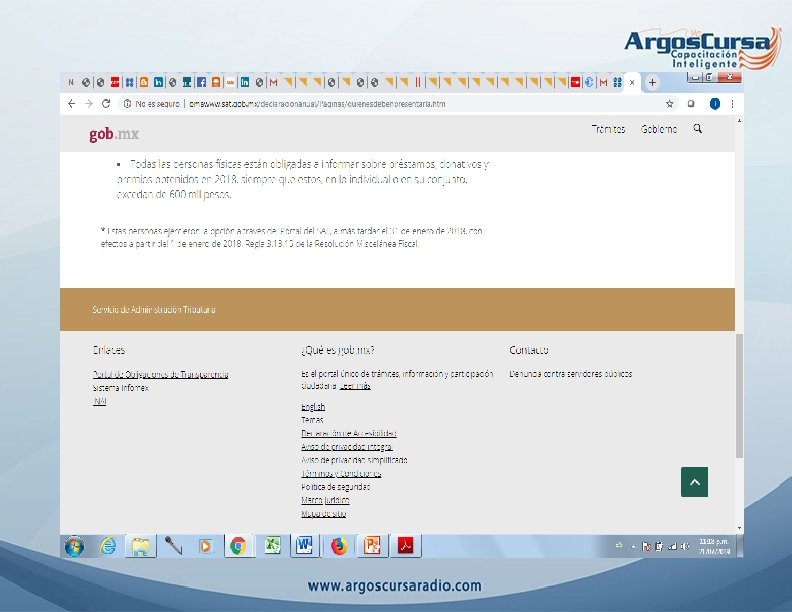Open PowerPoint from the taskbar

371,546
